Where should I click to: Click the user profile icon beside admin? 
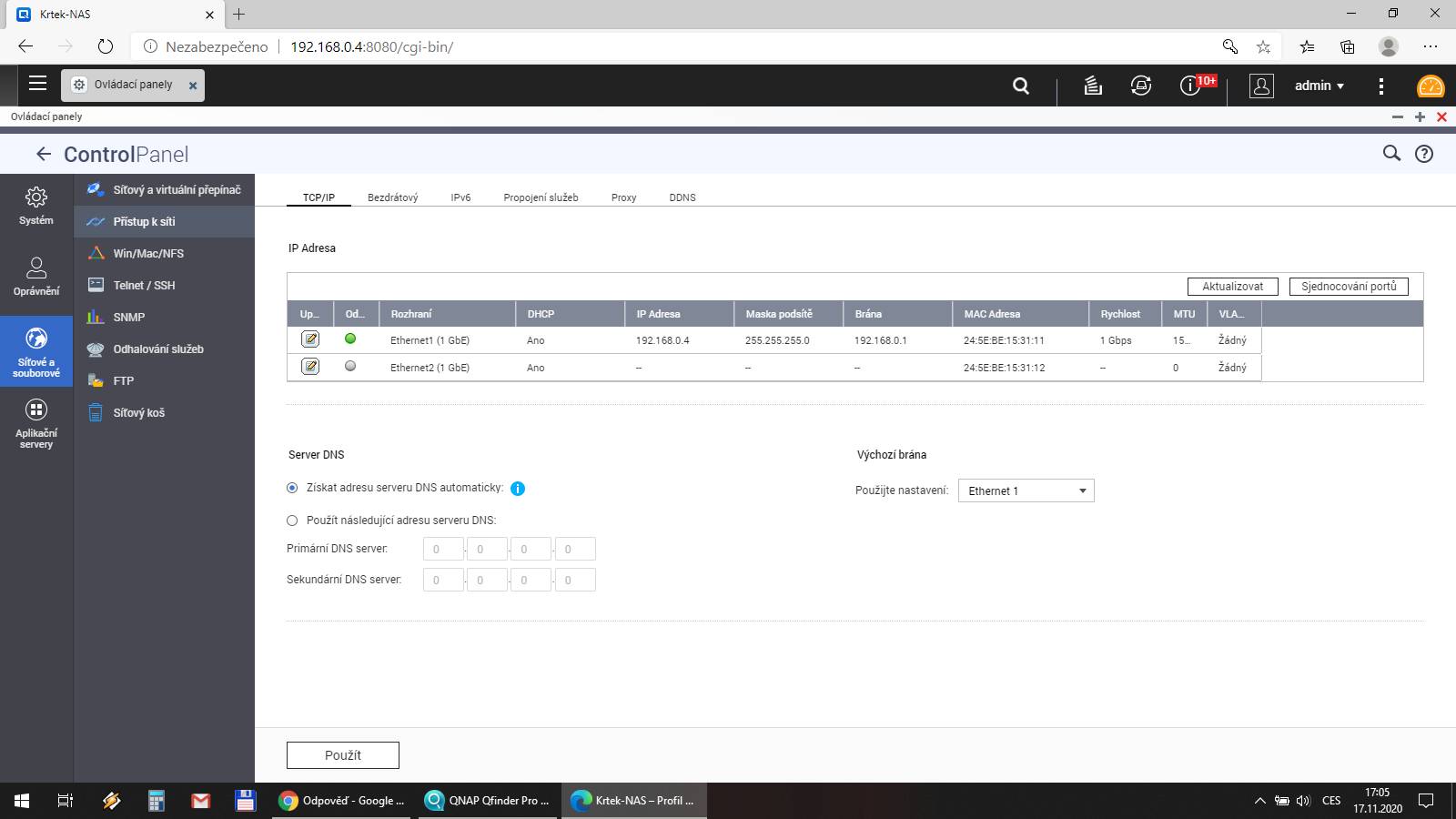click(x=1261, y=86)
